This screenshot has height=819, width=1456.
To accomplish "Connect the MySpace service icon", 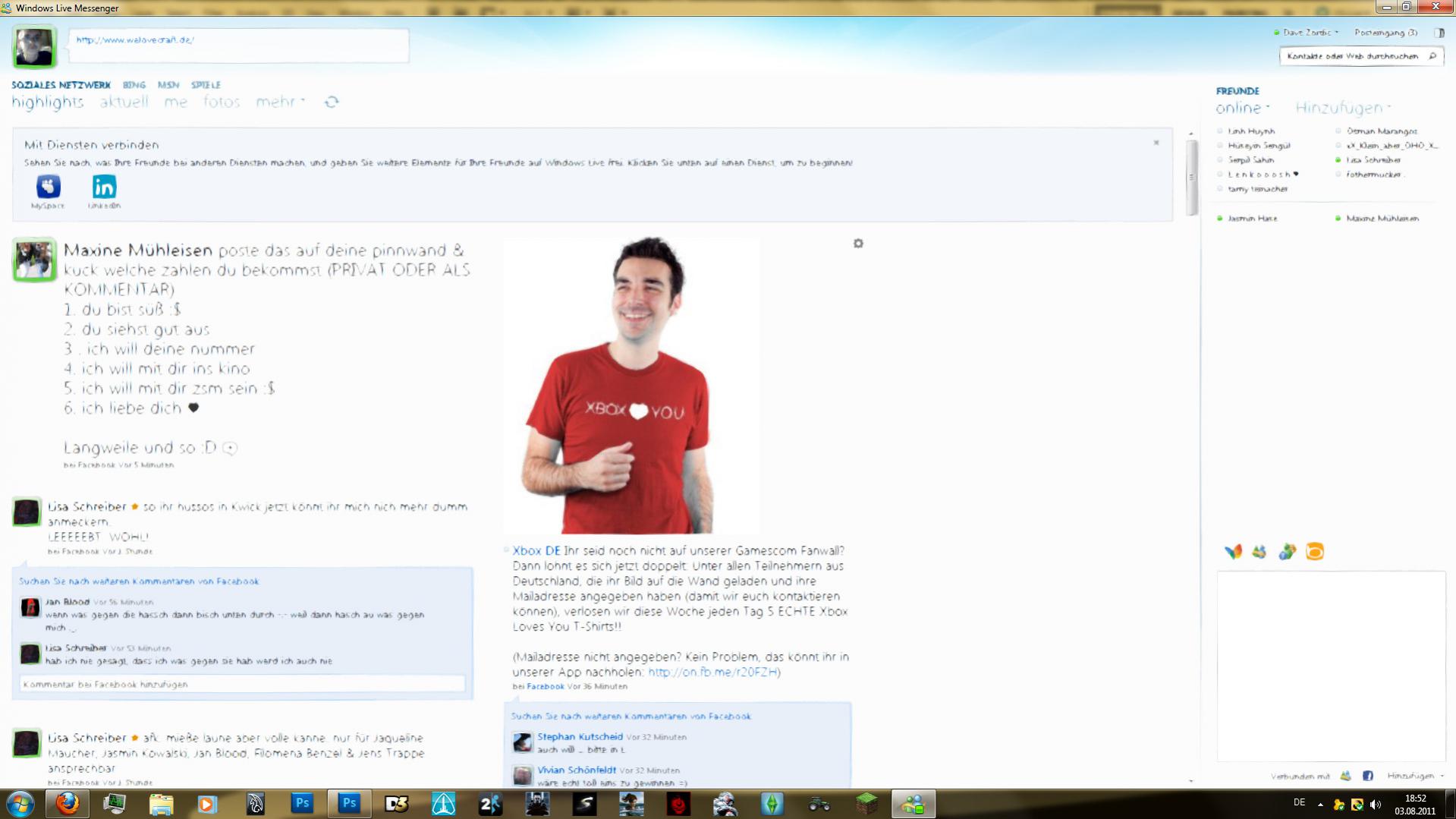I will [48, 187].
